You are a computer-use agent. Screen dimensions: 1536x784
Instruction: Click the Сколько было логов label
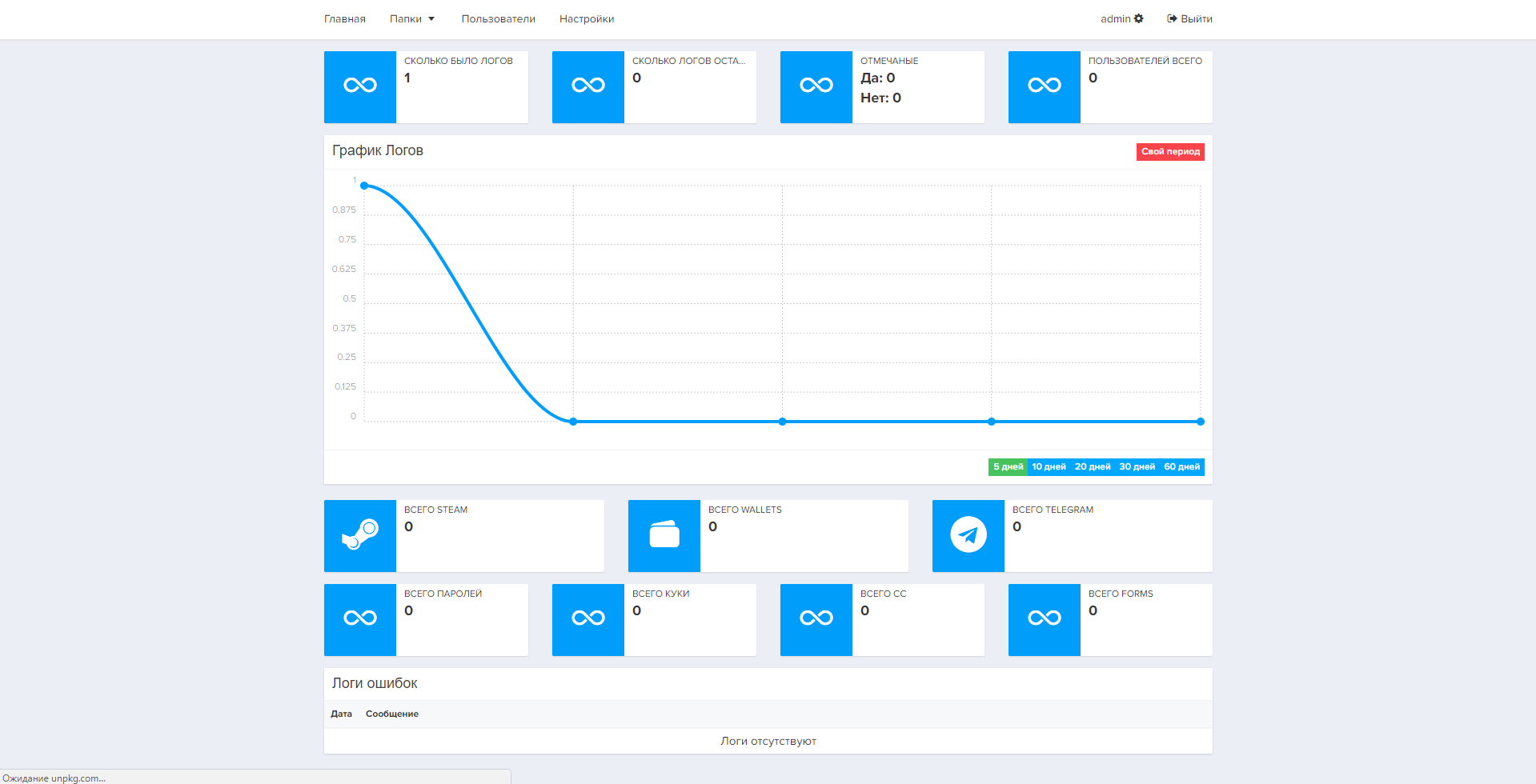point(459,61)
